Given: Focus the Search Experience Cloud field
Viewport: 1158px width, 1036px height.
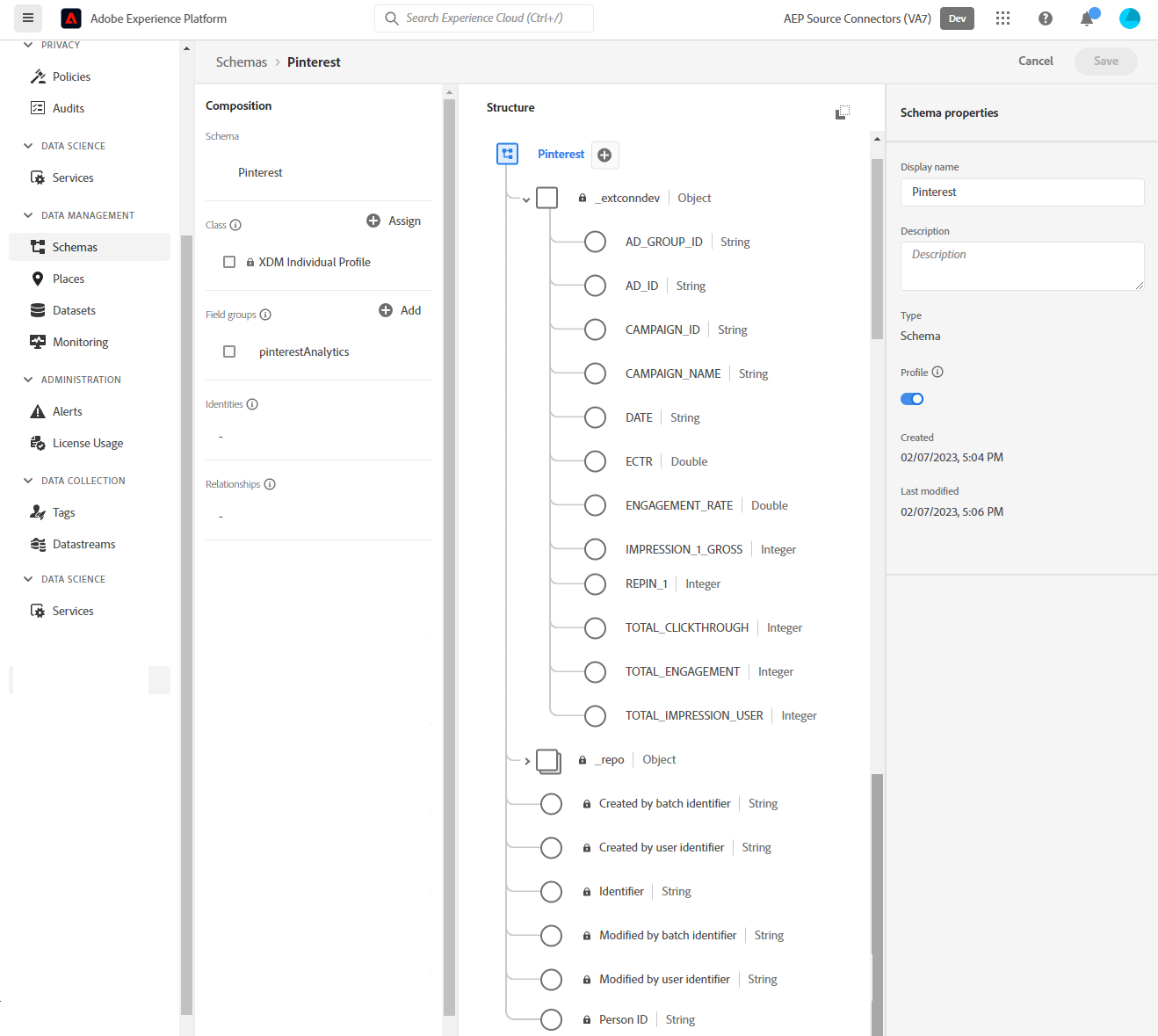Looking at the screenshot, I should click(484, 18).
